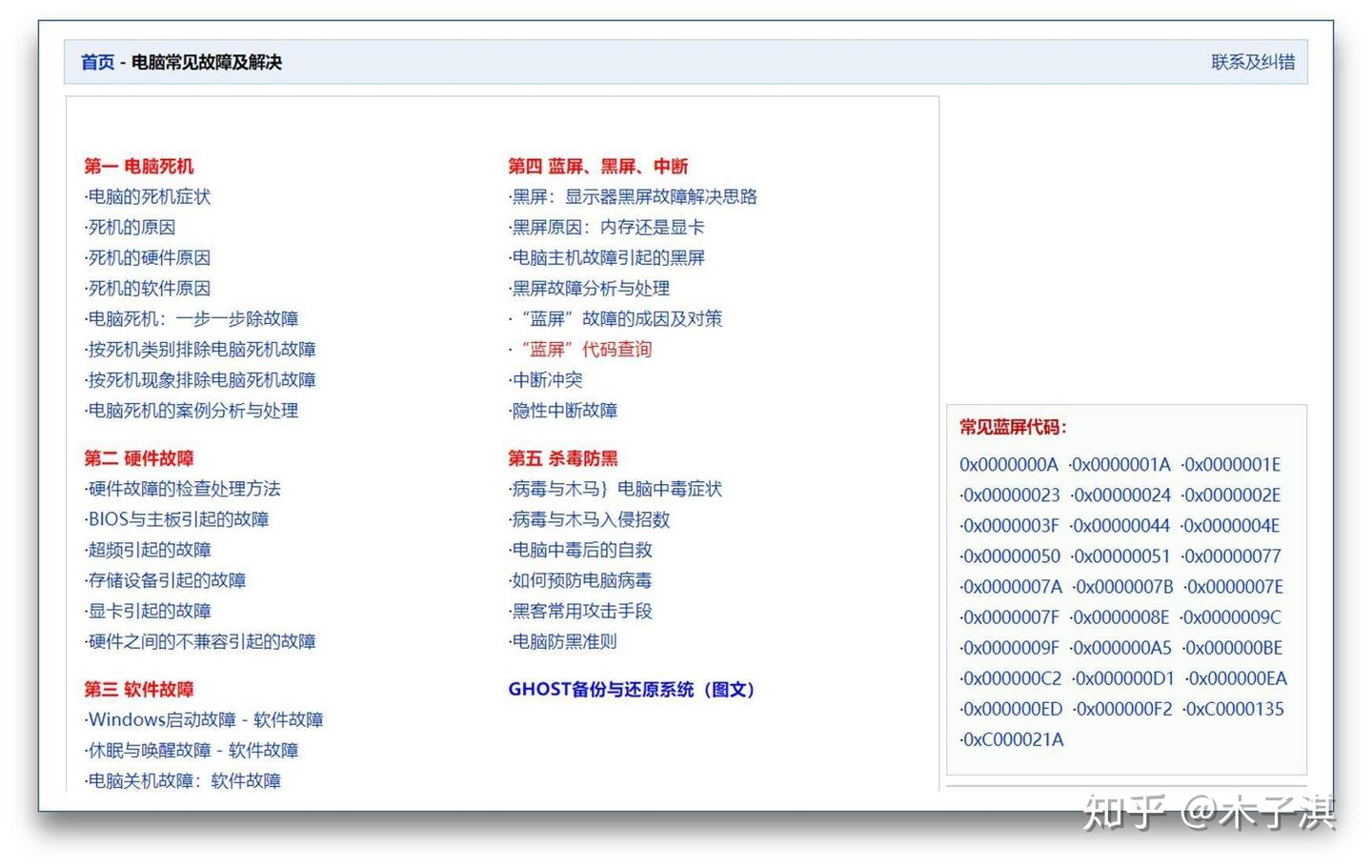The height and width of the screenshot is (868, 1372).
Task: Open 黑屏原因：内存还是显卡 link
Action: (x=609, y=227)
